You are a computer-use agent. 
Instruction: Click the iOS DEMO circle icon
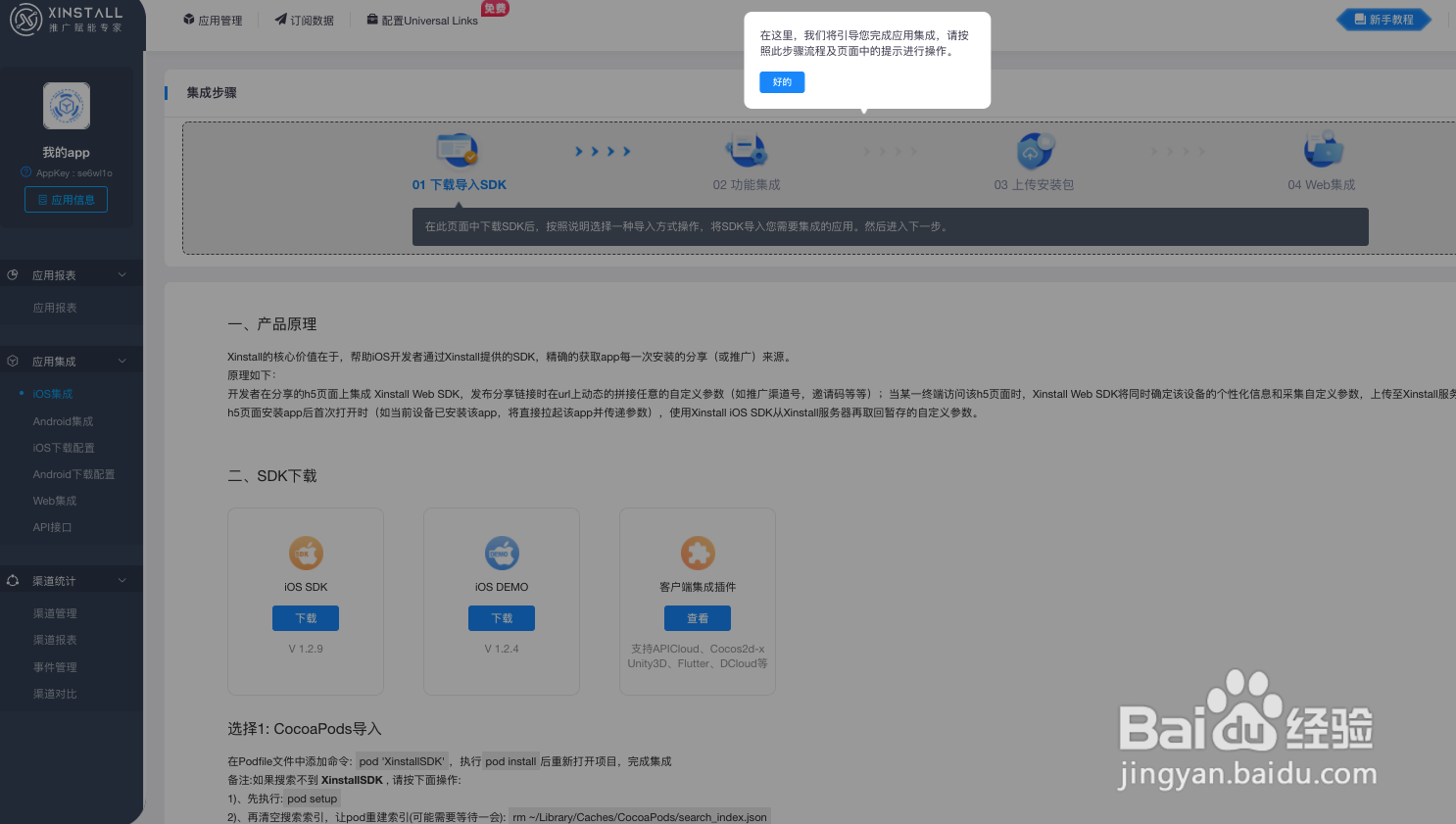[x=501, y=553]
